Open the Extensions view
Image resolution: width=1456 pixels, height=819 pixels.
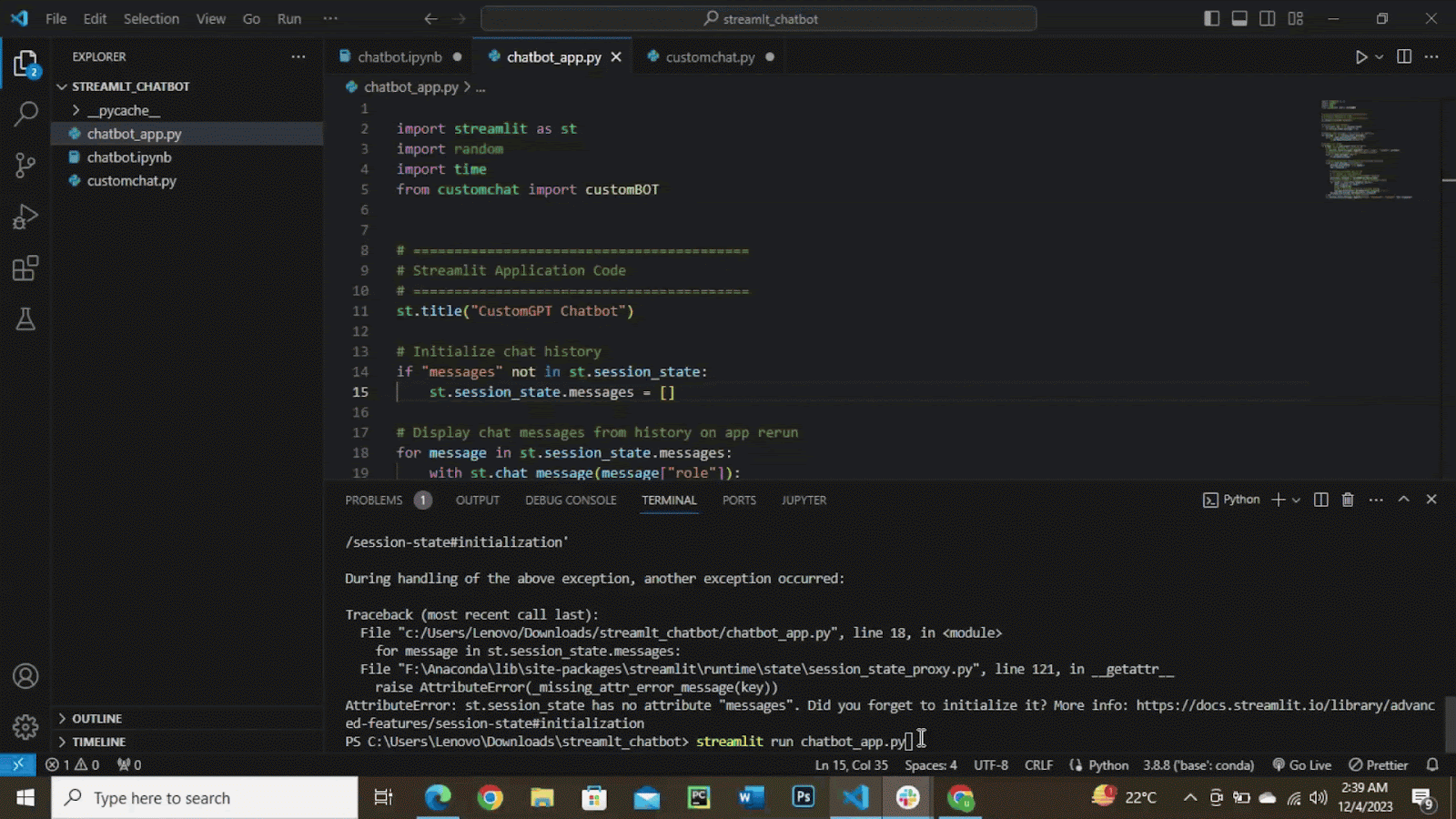(25, 267)
